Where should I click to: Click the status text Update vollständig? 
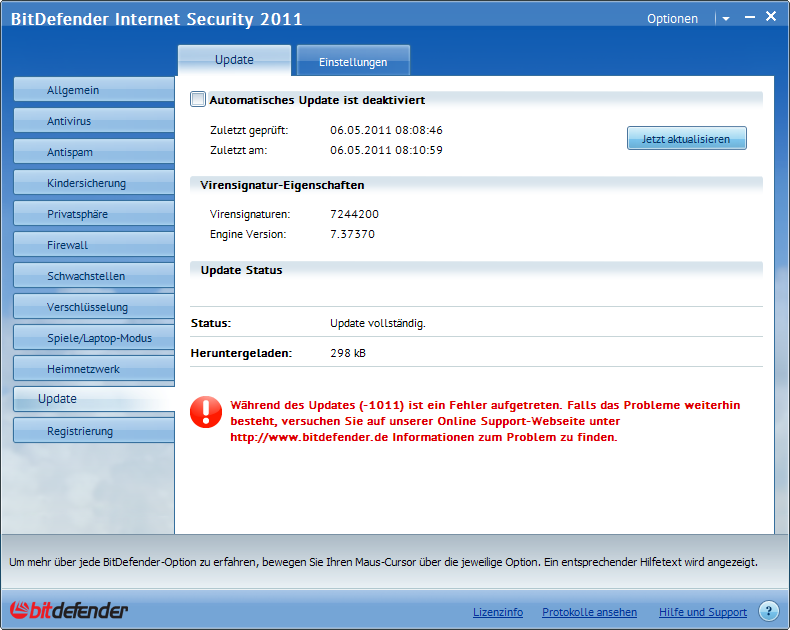click(378, 323)
